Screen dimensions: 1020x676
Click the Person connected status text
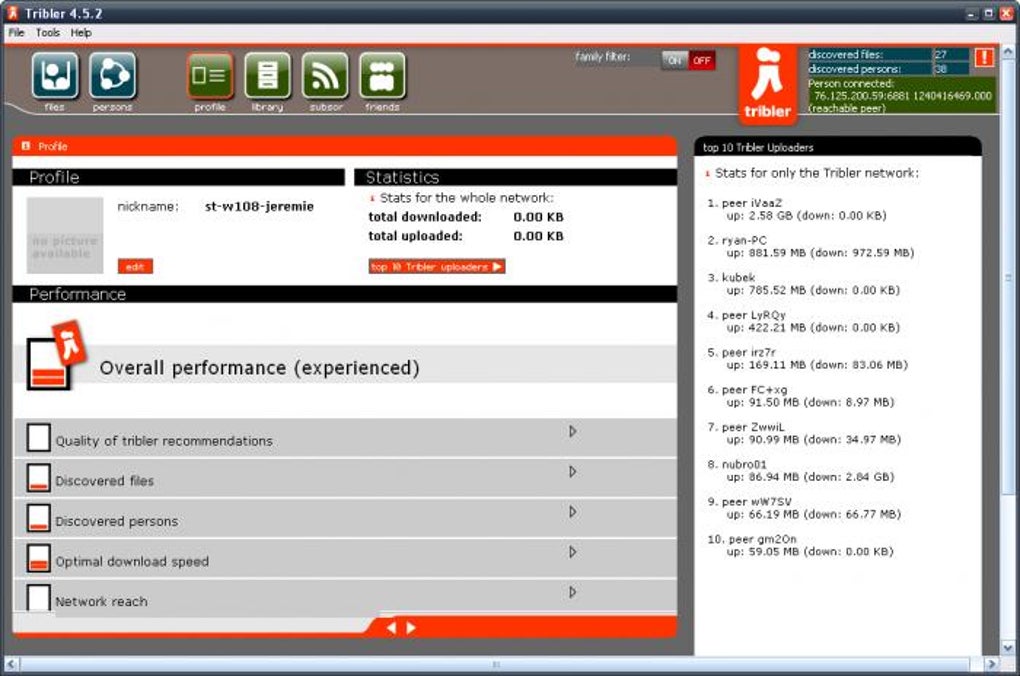[901, 96]
